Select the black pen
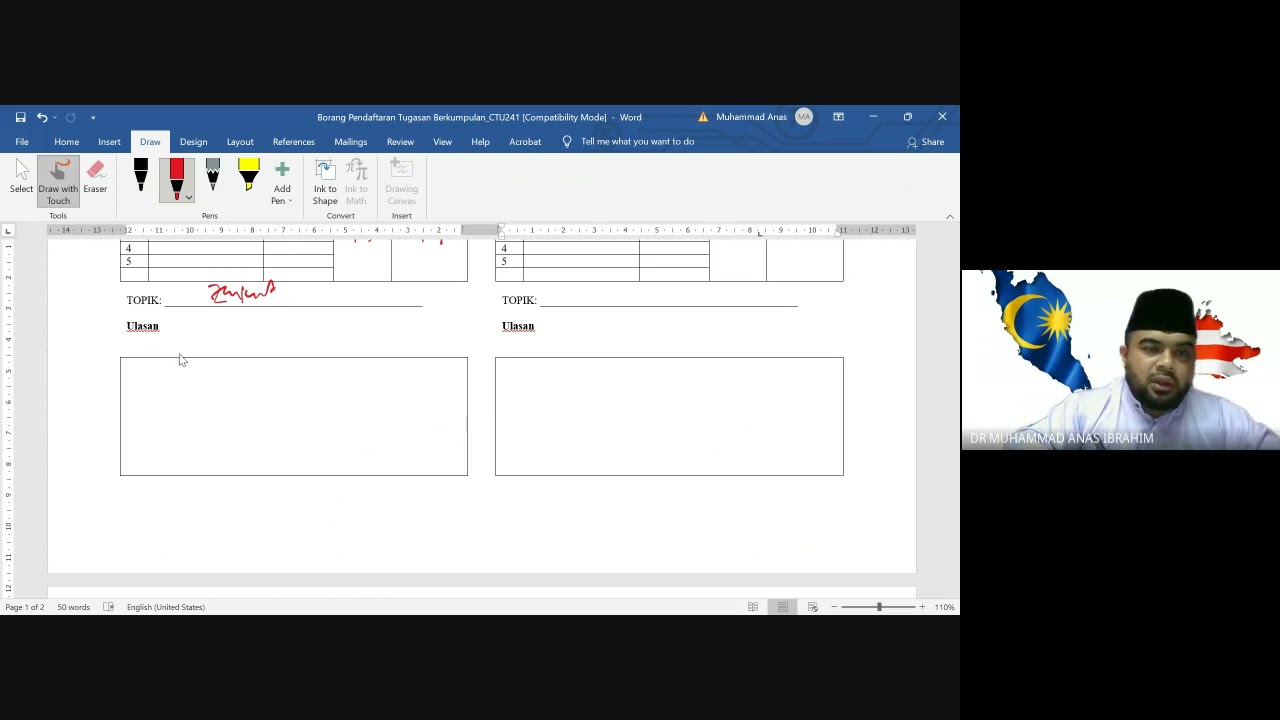 141,176
